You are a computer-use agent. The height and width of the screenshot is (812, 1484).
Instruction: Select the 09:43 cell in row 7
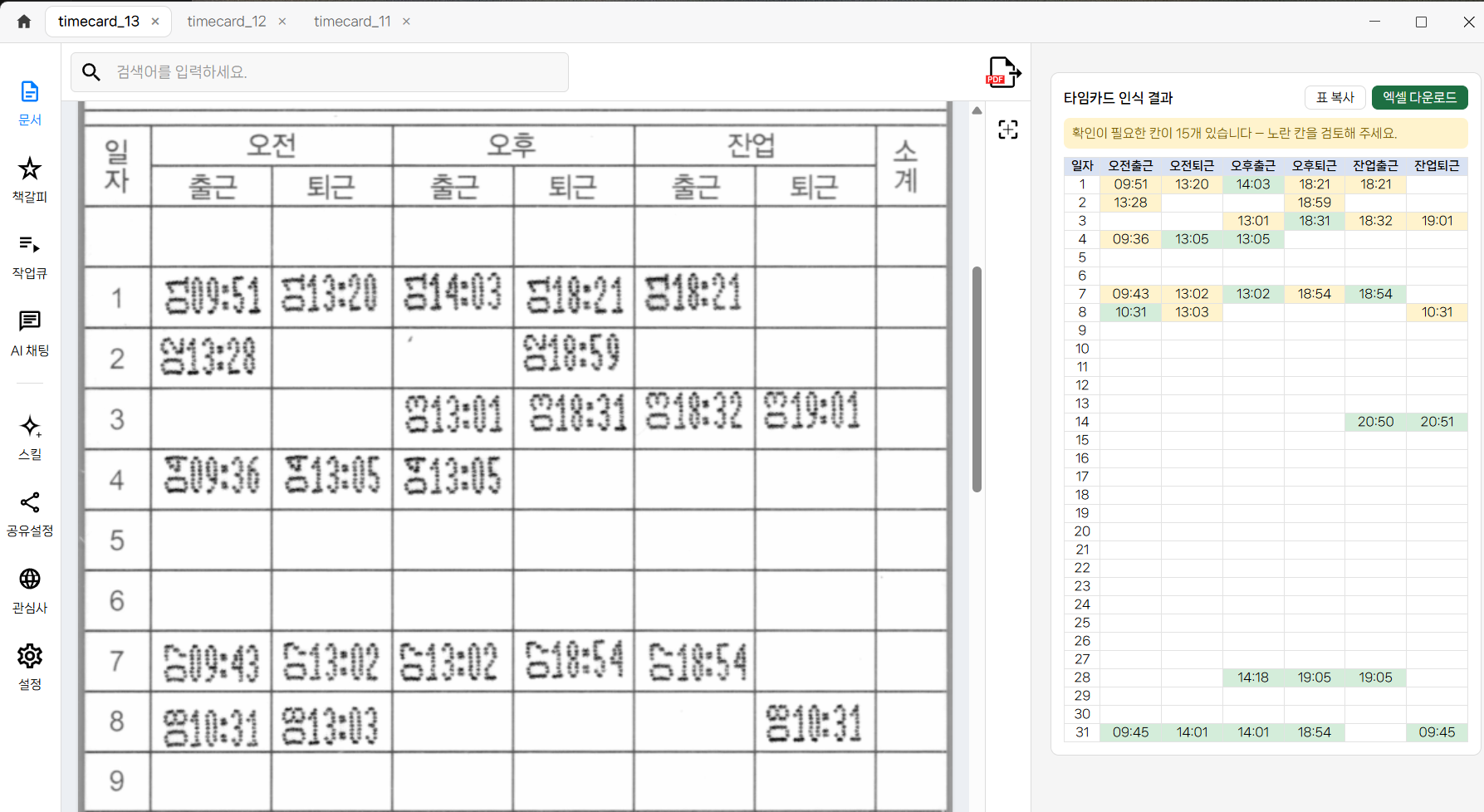pos(1131,294)
